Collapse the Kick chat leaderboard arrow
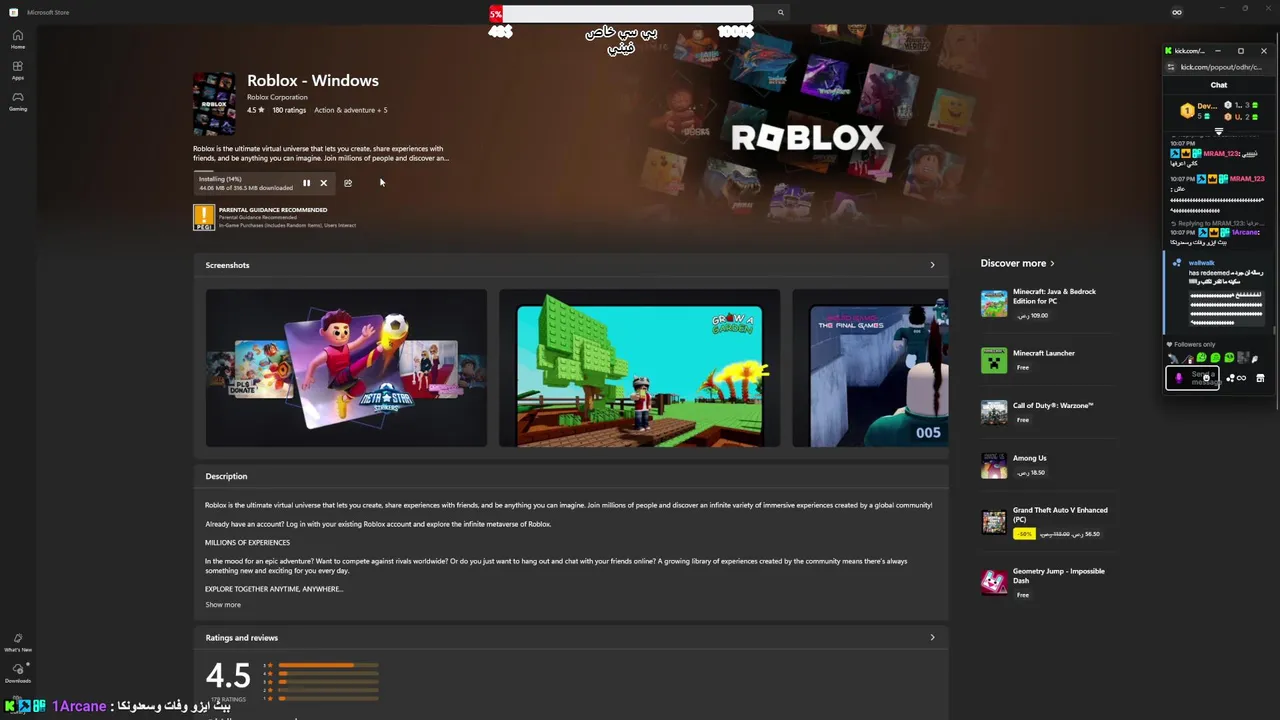The height and width of the screenshot is (720, 1280). coord(1218,131)
